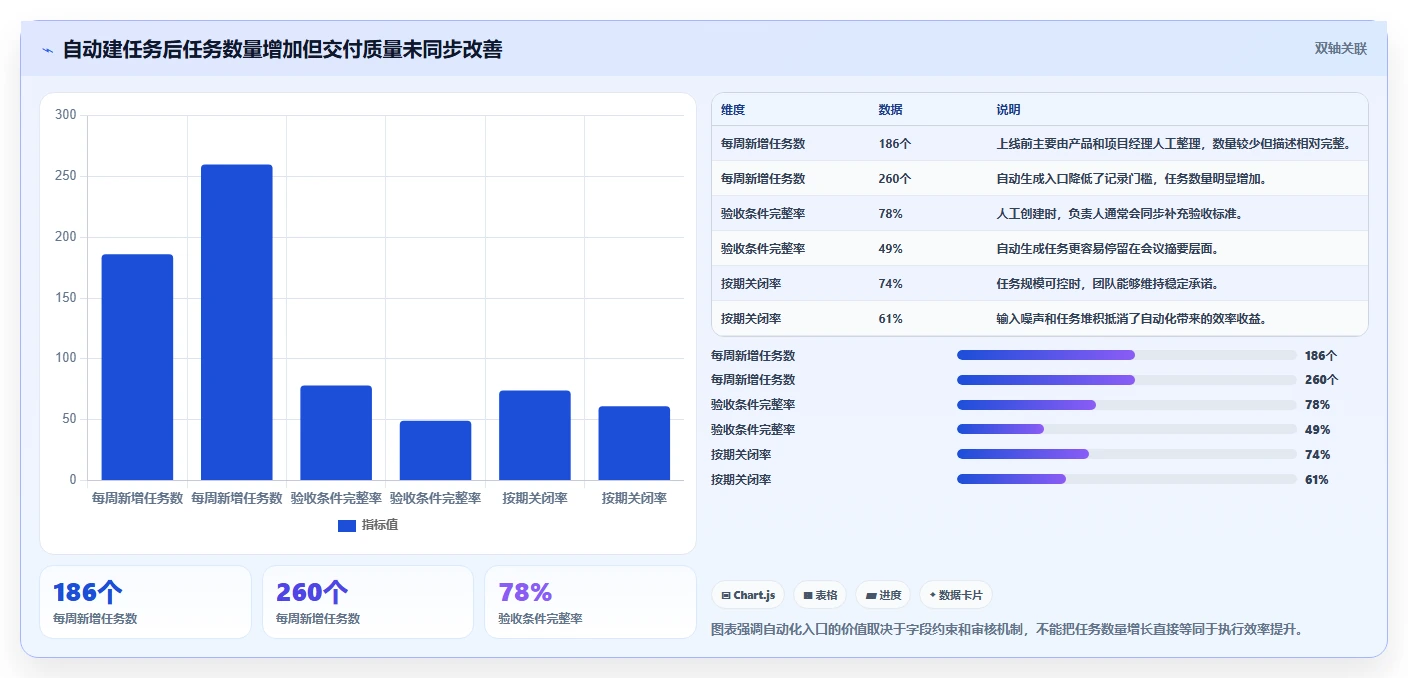Click the footer note 图表强调自动化入口的价值

coord(1007,630)
